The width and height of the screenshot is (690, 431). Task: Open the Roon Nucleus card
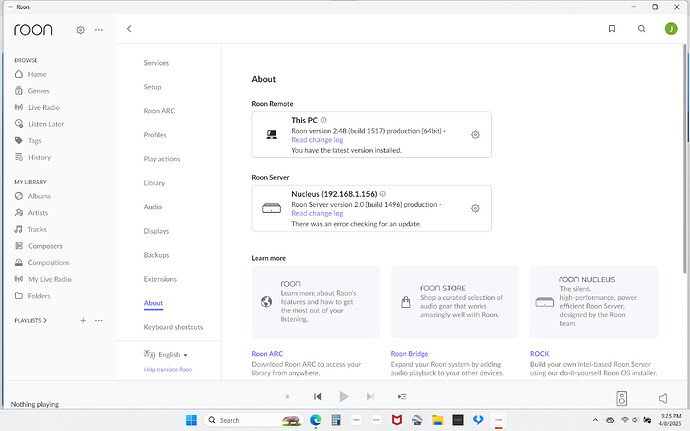pyautogui.click(x=594, y=302)
